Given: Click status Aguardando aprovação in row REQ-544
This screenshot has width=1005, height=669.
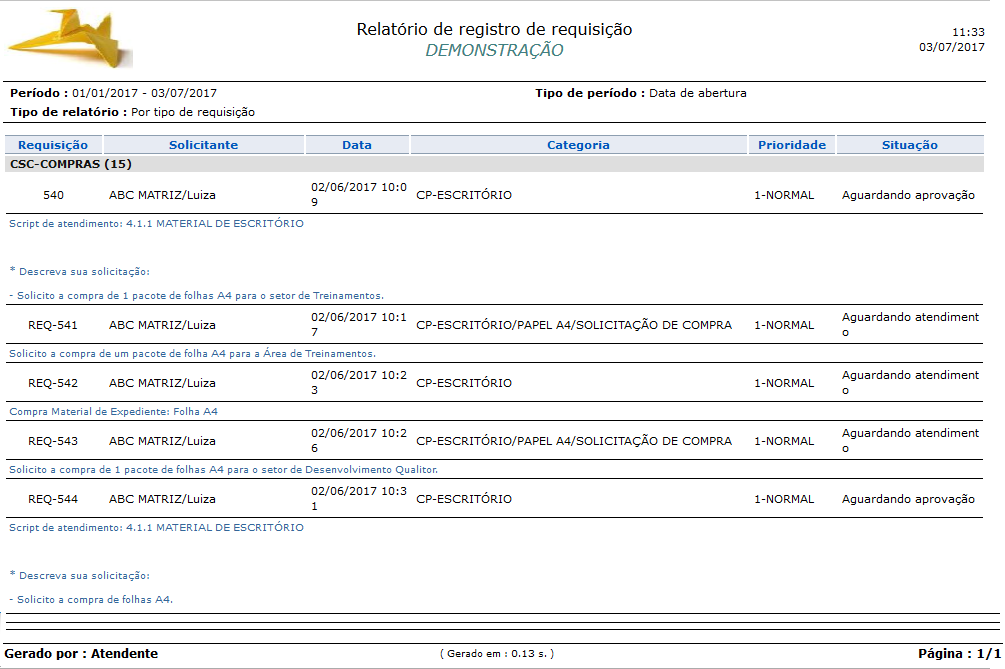Looking at the screenshot, I should (x=908, y=499).
